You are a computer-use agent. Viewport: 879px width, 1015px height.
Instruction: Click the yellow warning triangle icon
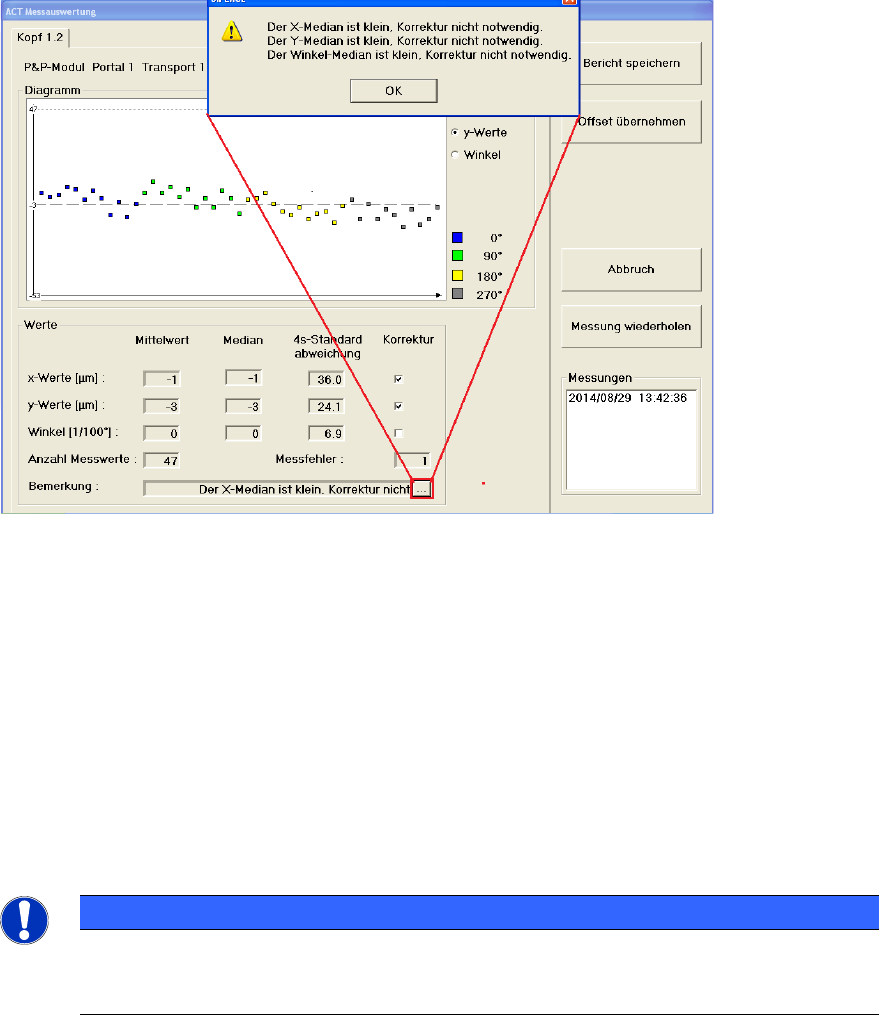[232, 31]
